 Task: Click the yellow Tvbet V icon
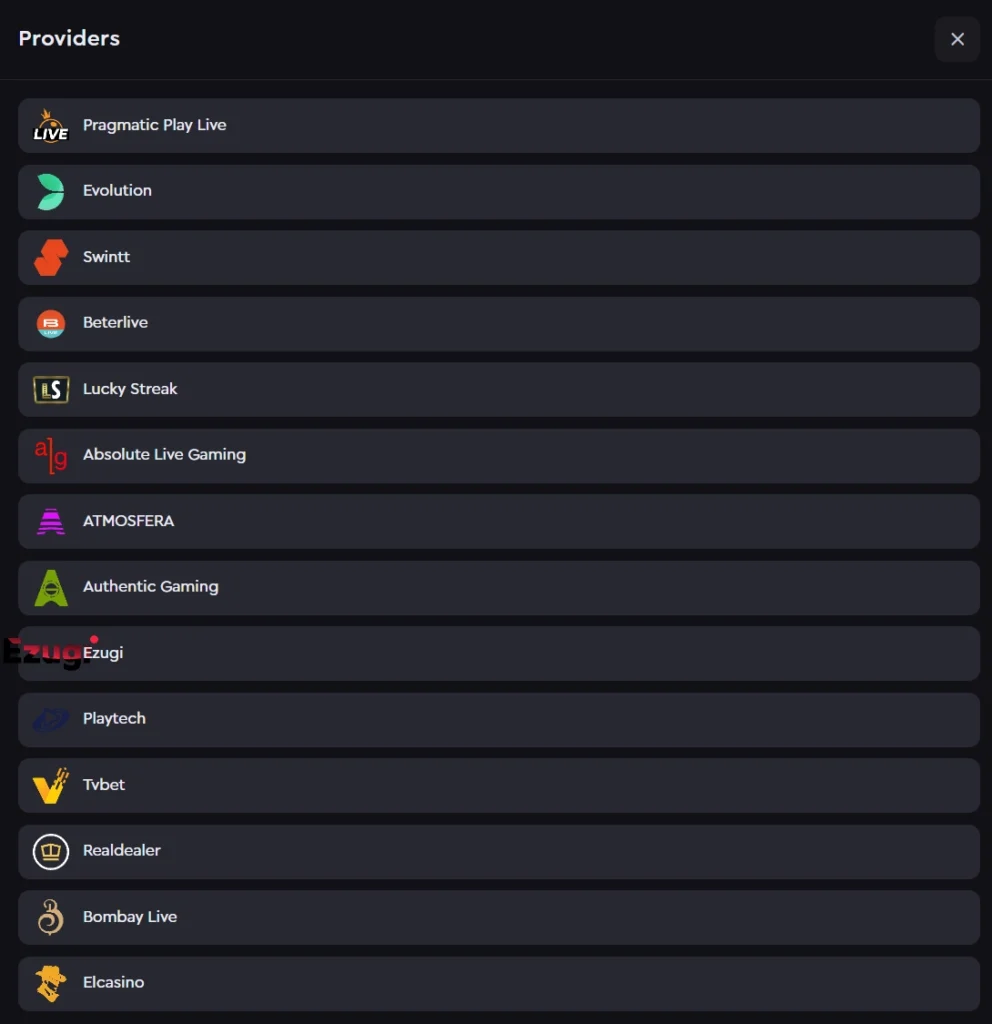pyautogui.click(x=50, y=785)
